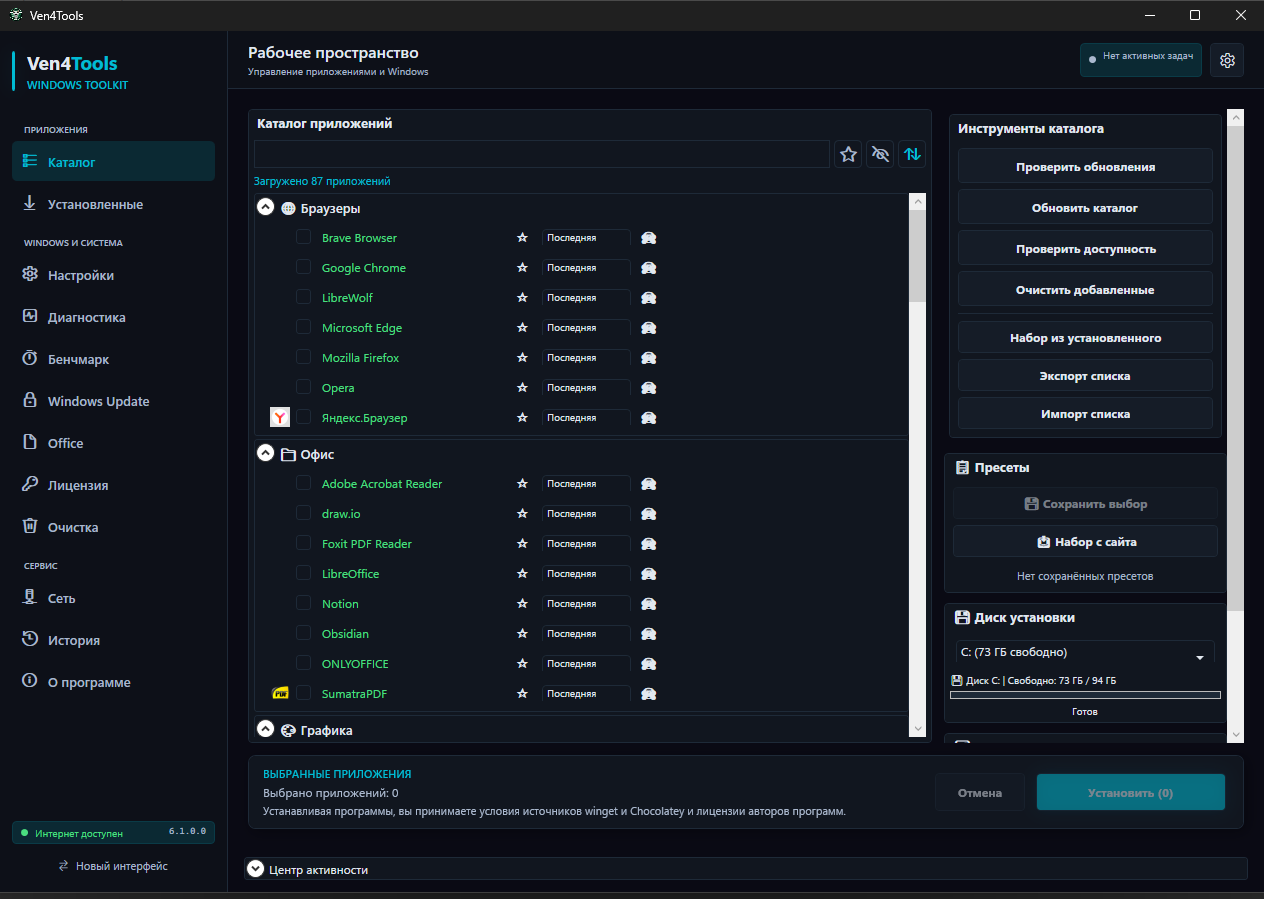Click the Набор с сайта button

[x=1085, y=542]
